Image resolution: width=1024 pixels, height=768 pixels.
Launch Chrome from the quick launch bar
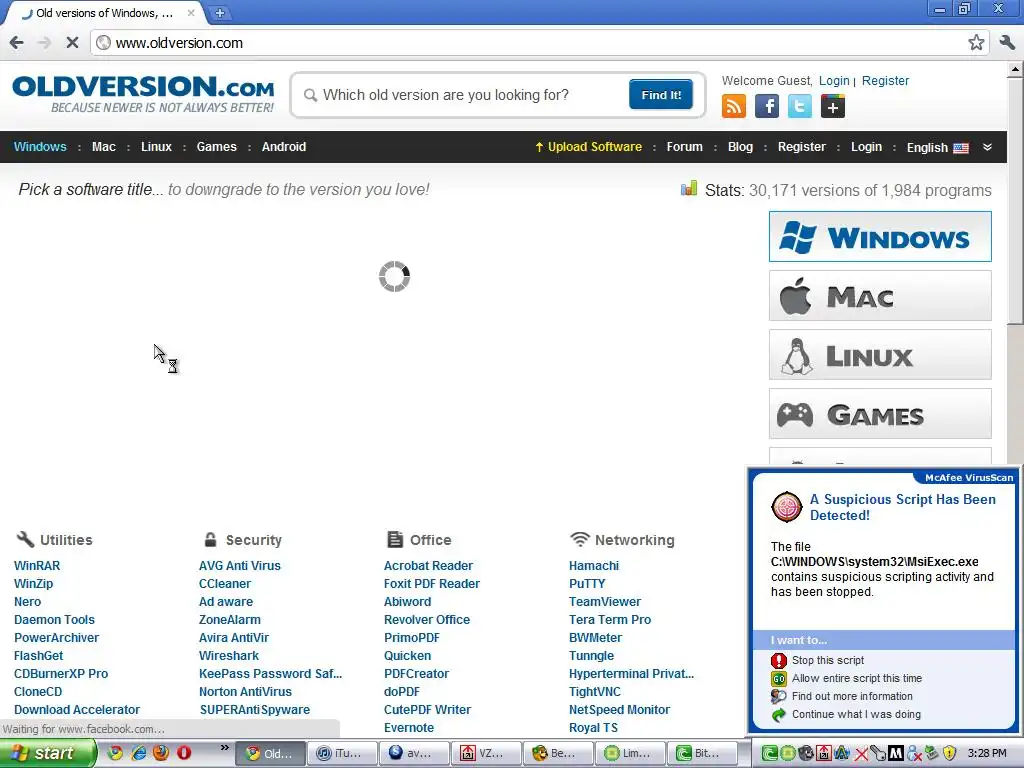pos(115,753)
